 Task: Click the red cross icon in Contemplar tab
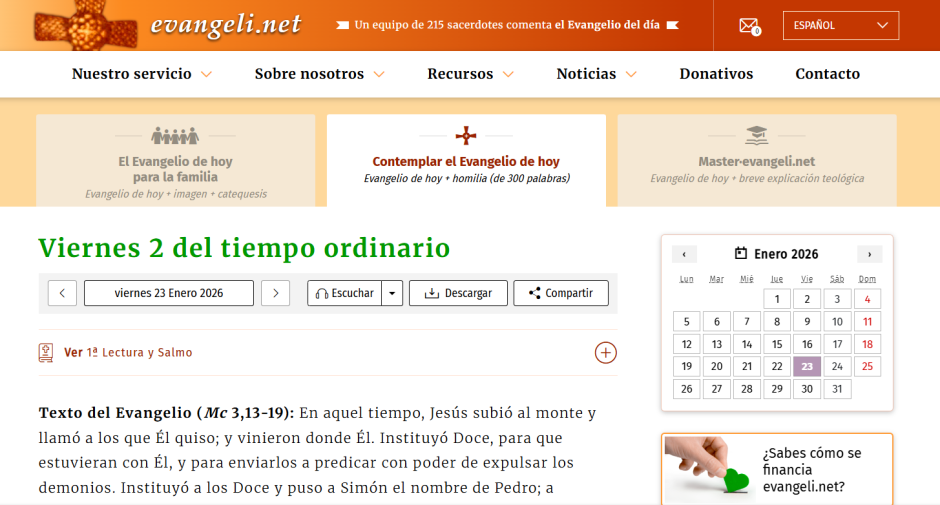tap(466, 136)
